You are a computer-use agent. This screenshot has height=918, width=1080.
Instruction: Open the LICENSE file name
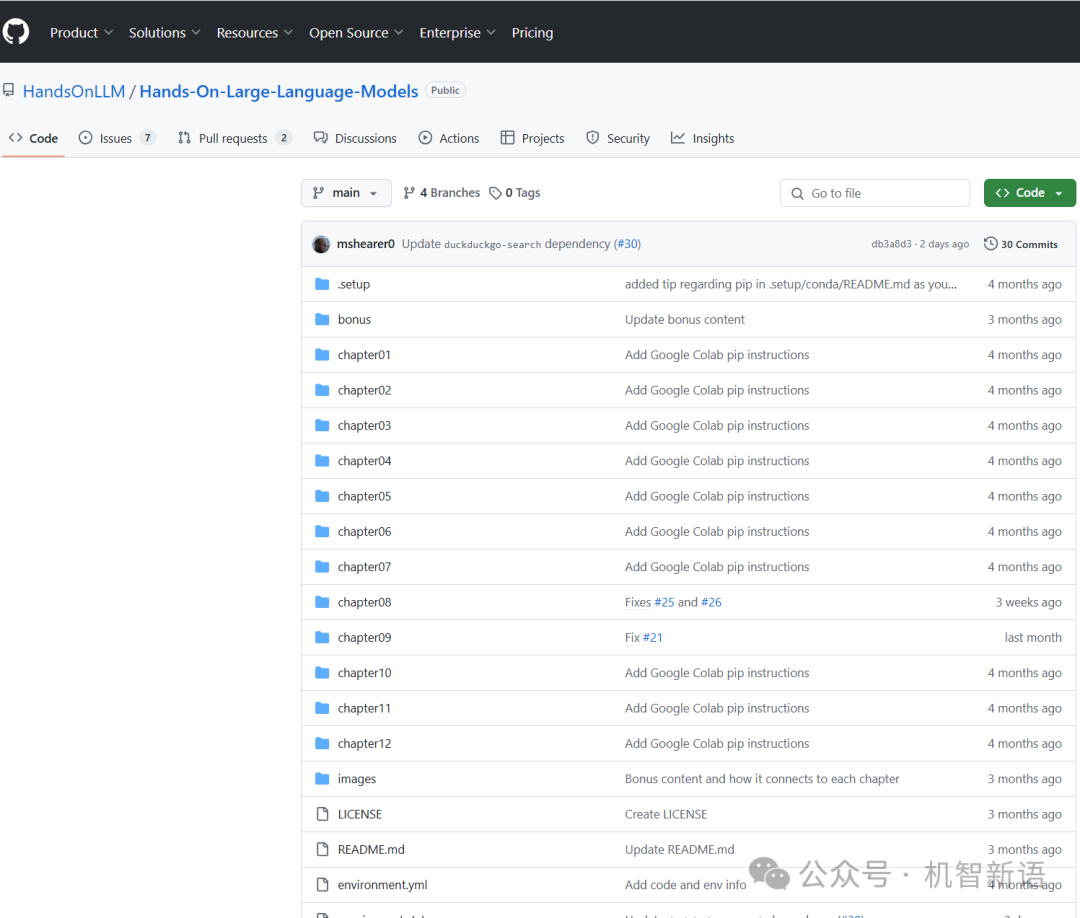point(360,814)
